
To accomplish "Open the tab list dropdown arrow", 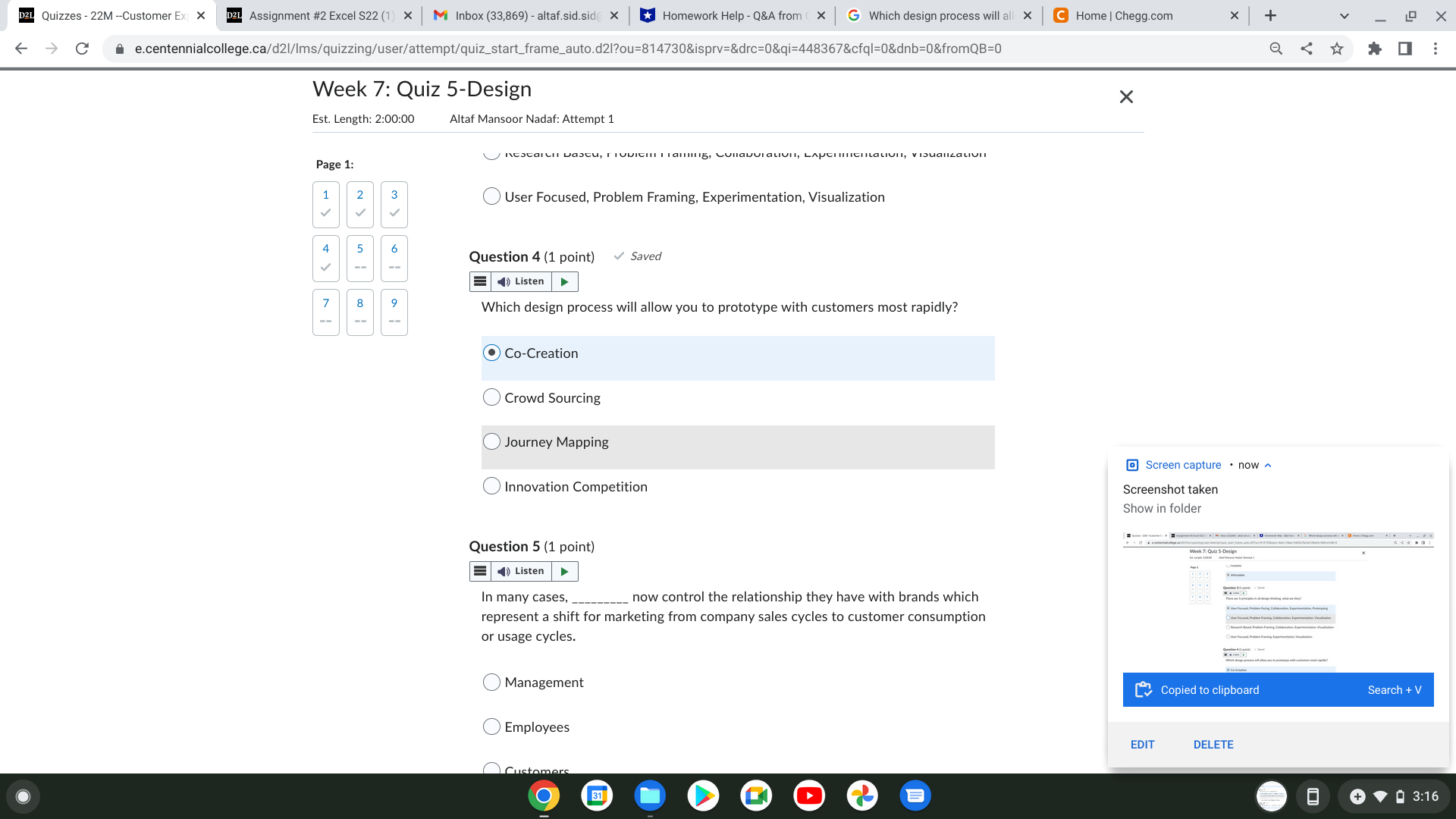I will pos(1343,15).
